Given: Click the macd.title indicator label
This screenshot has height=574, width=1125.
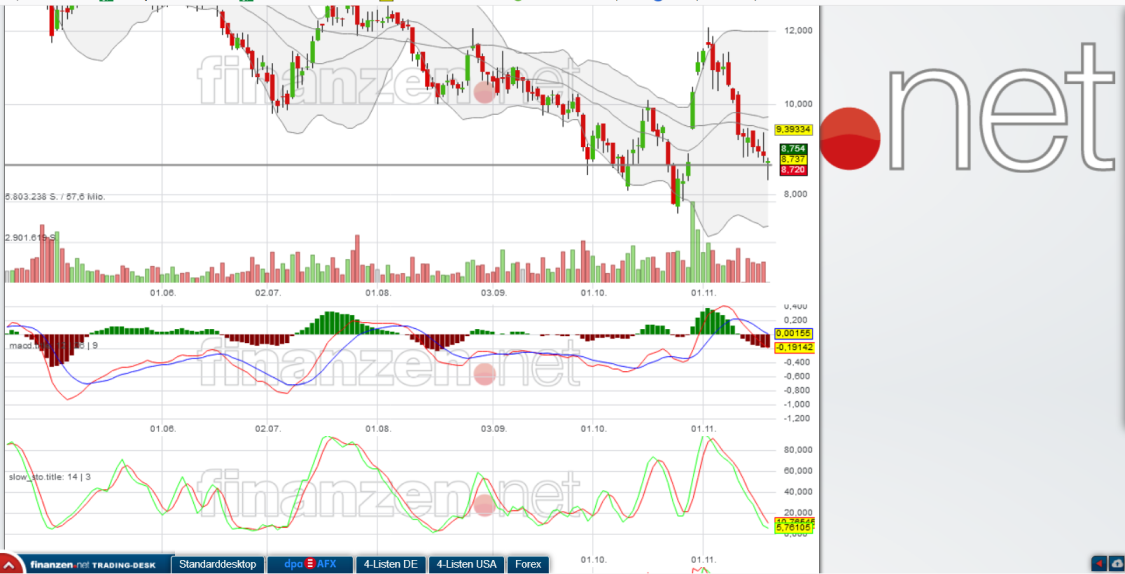Looking at the screenshot, I should tap(53, 346).
